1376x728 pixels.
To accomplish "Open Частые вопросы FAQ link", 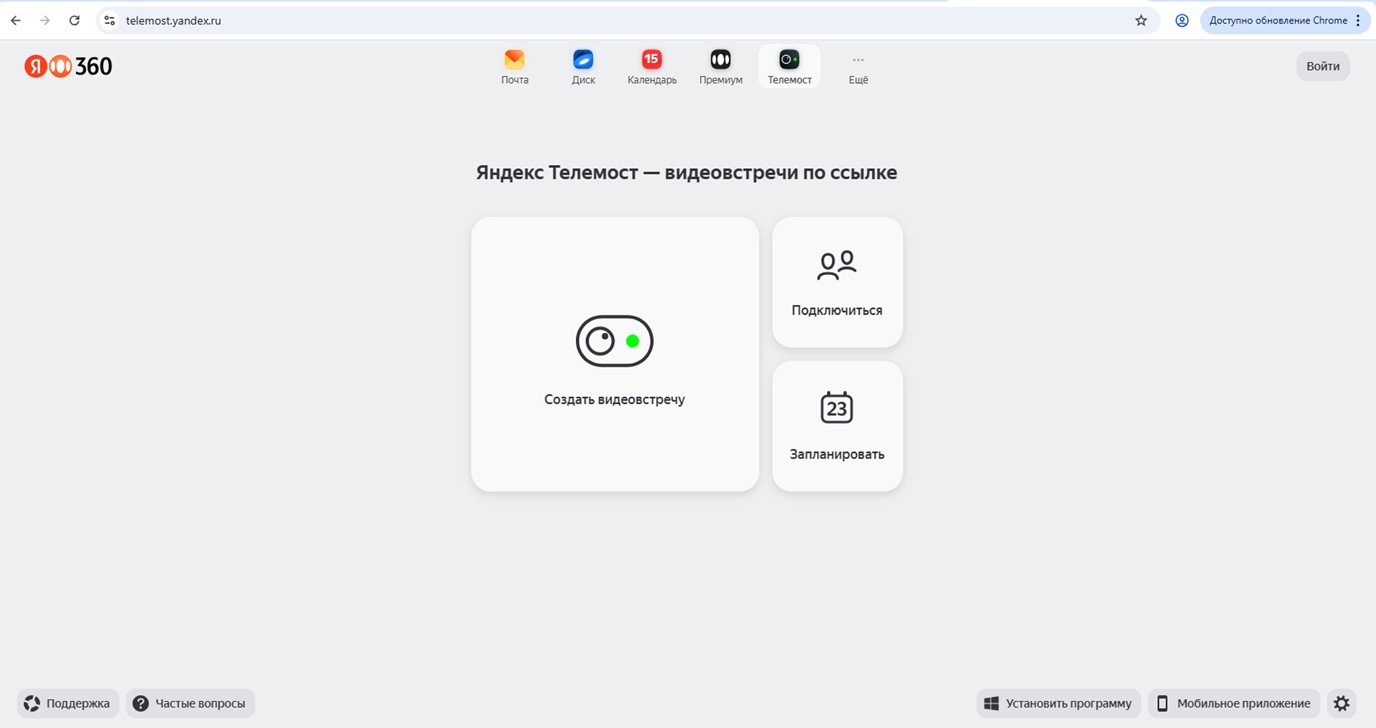I will tap(190, 703).
